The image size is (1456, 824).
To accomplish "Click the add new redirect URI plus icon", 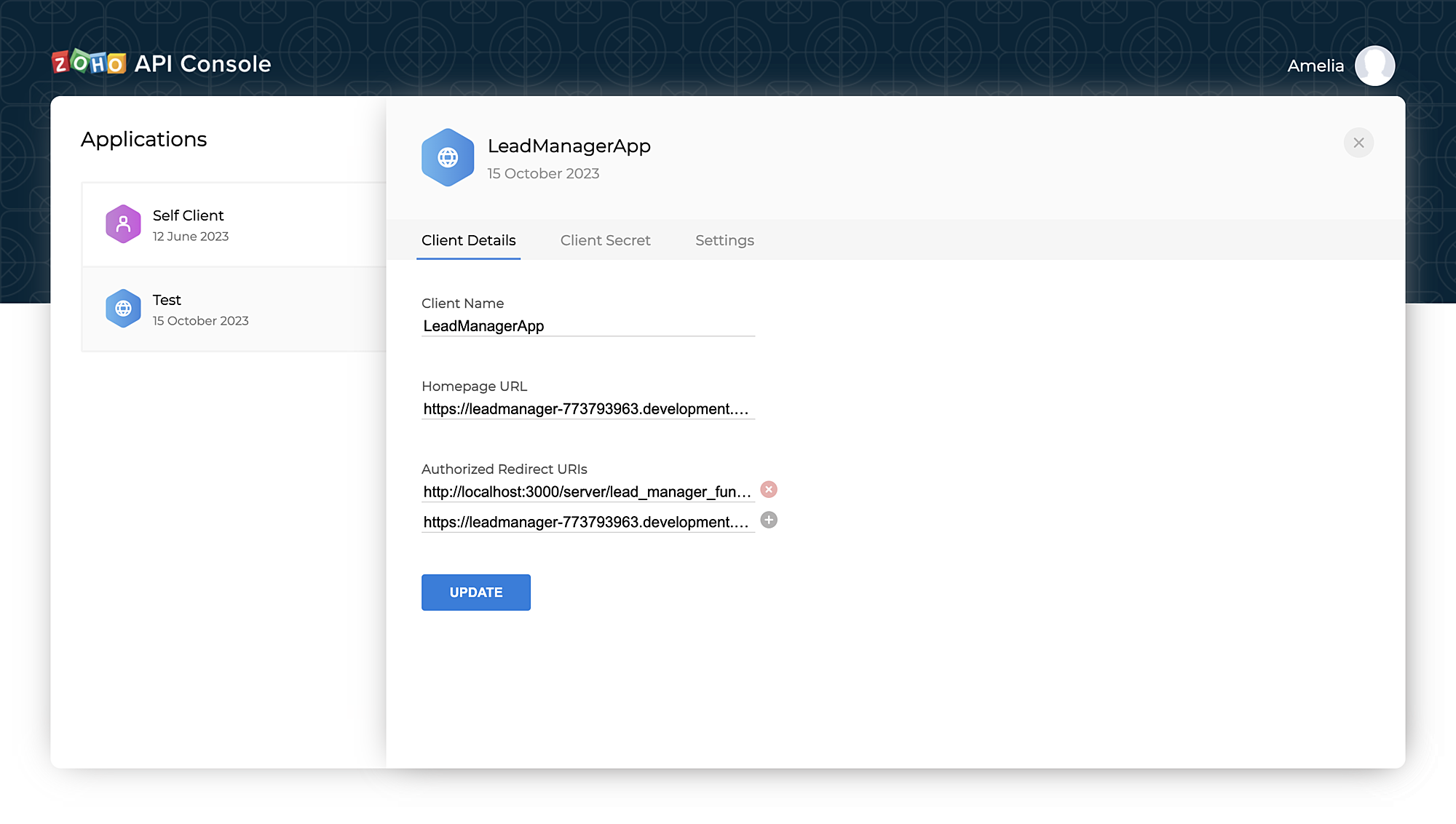I will (768, 520).
